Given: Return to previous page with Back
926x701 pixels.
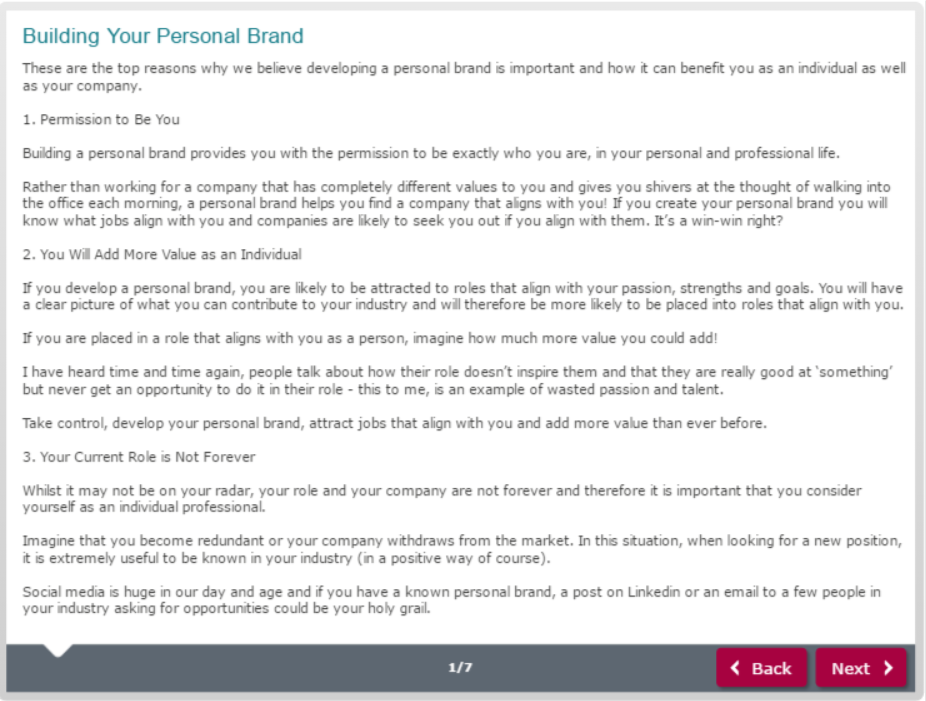Looking at the screenshot, I should click(x=761, y=668).
